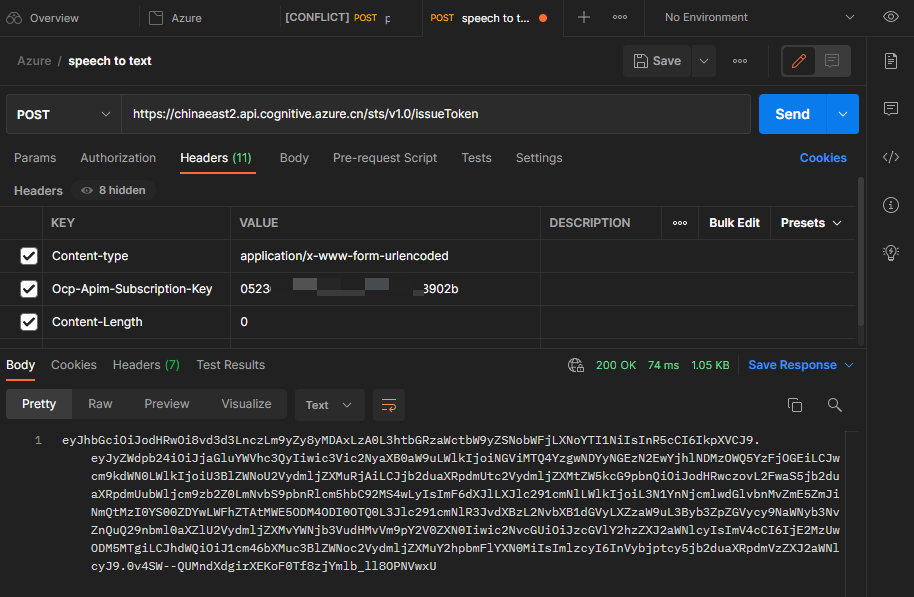Expand the Presets dropdown
914x597 pixels.
[x=811, y=223]
